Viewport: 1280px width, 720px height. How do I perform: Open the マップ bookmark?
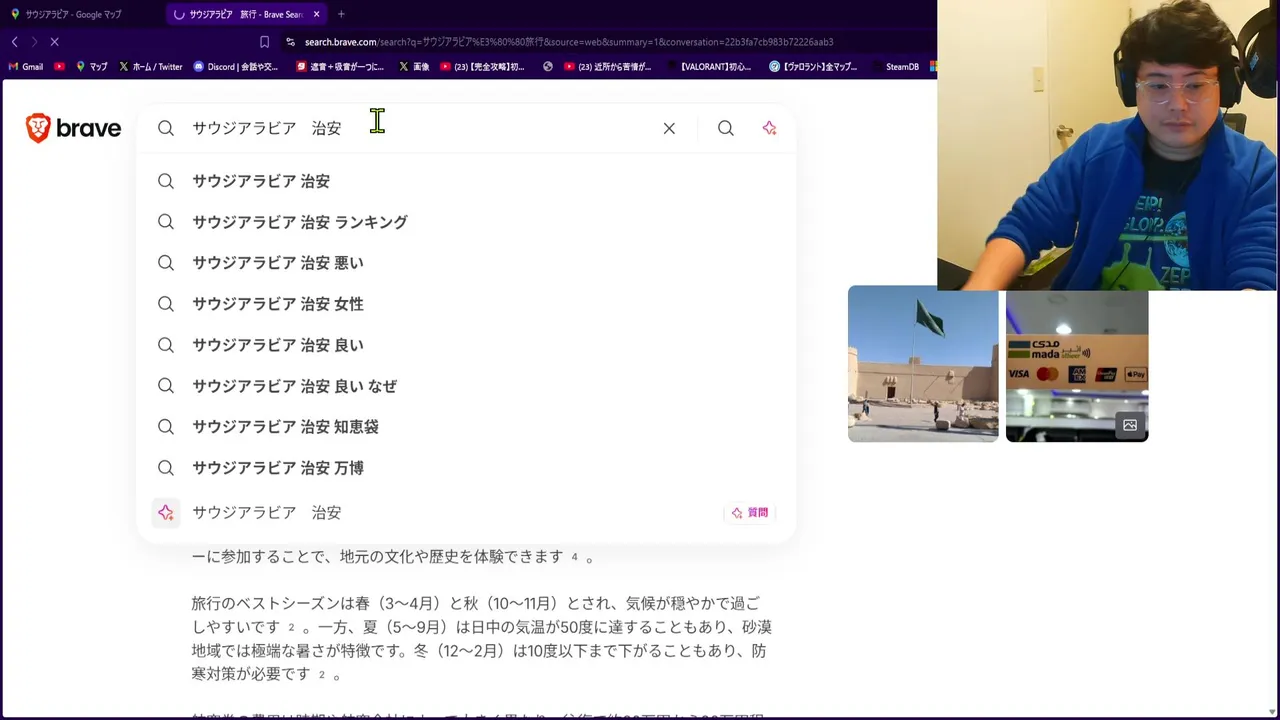click(92, 67)
